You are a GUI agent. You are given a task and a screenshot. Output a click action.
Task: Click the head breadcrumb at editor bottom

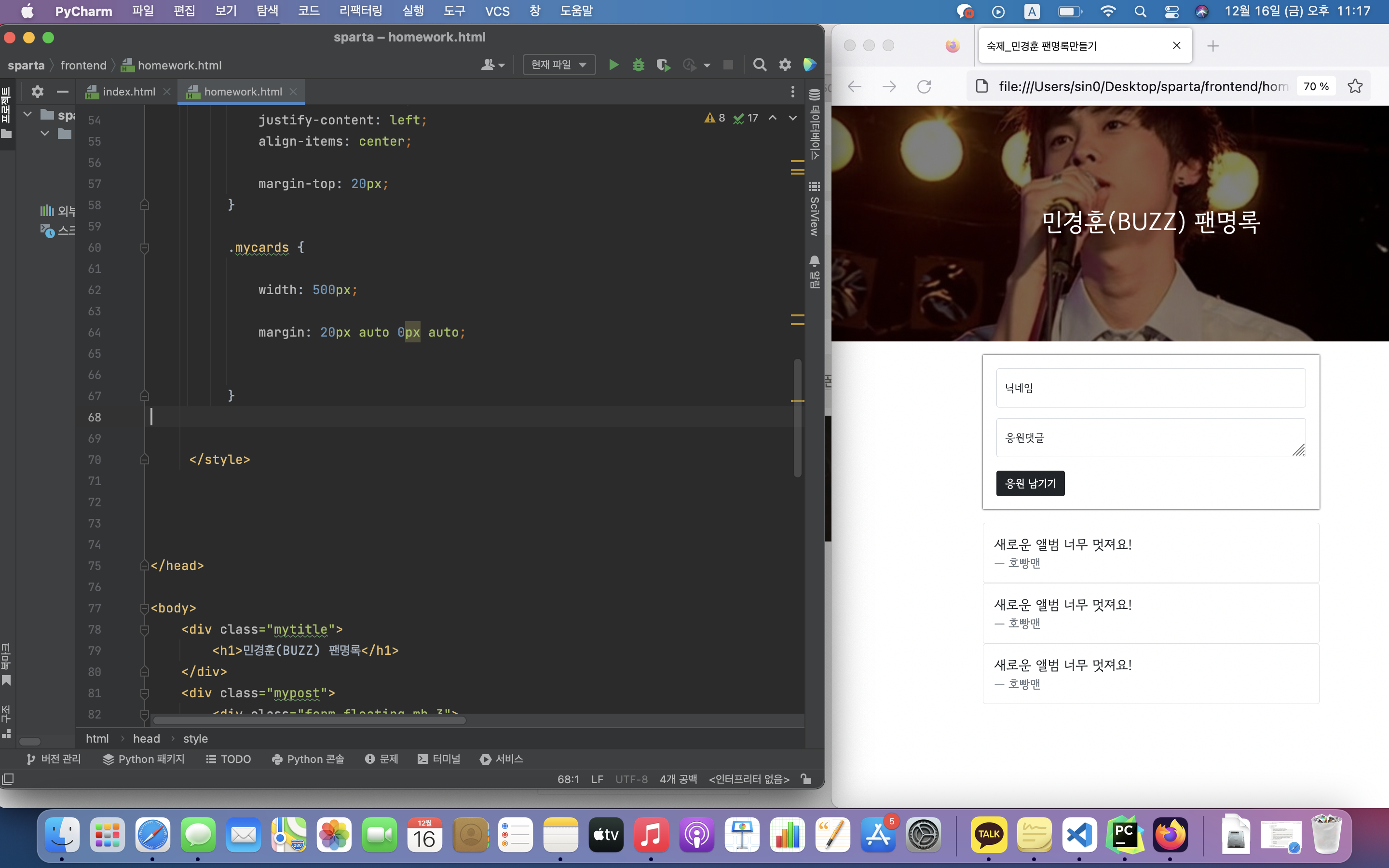click(x=146, y=739)
